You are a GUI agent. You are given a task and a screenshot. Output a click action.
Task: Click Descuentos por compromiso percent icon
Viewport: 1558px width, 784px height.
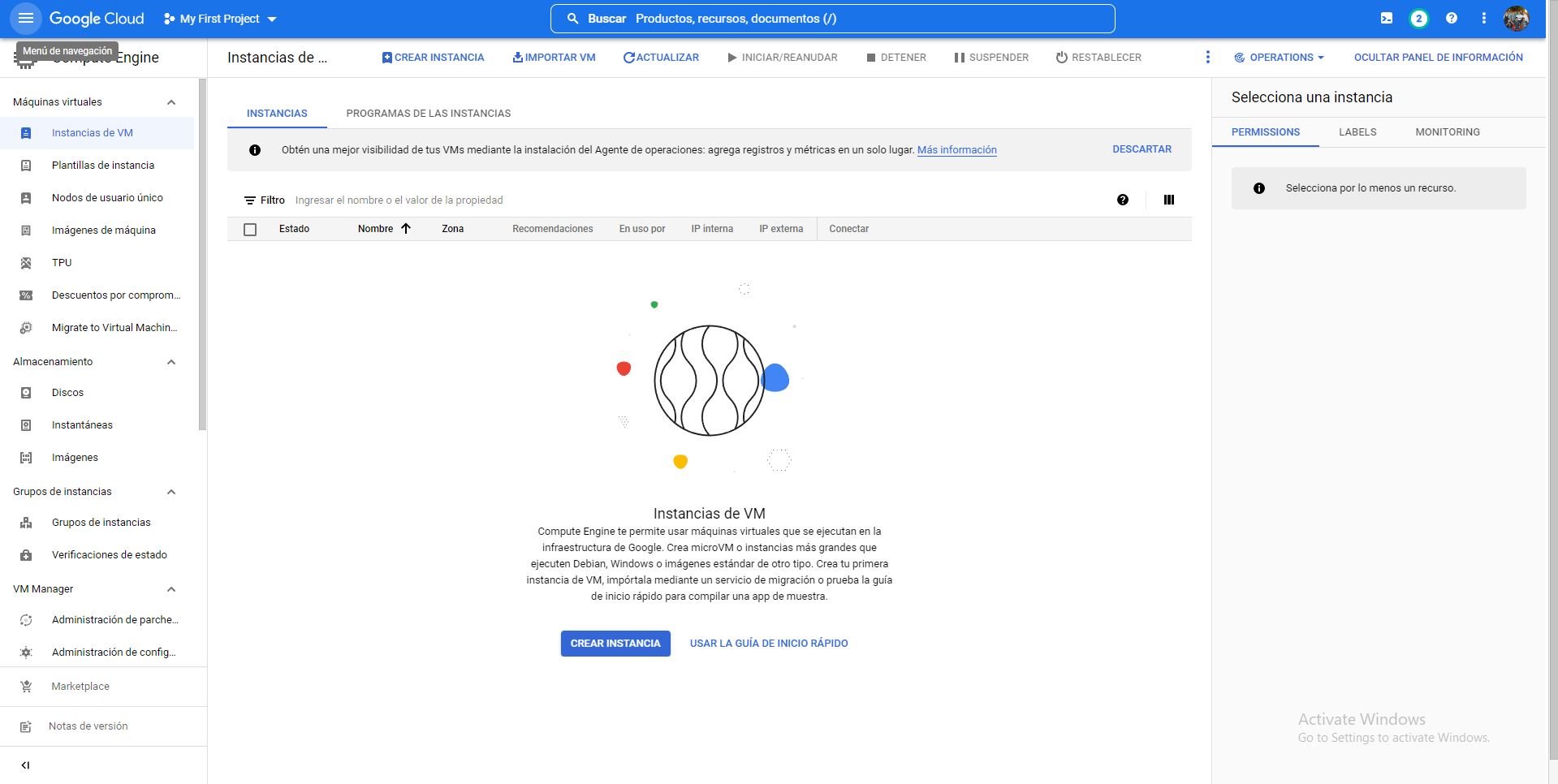tap(26, 295)
